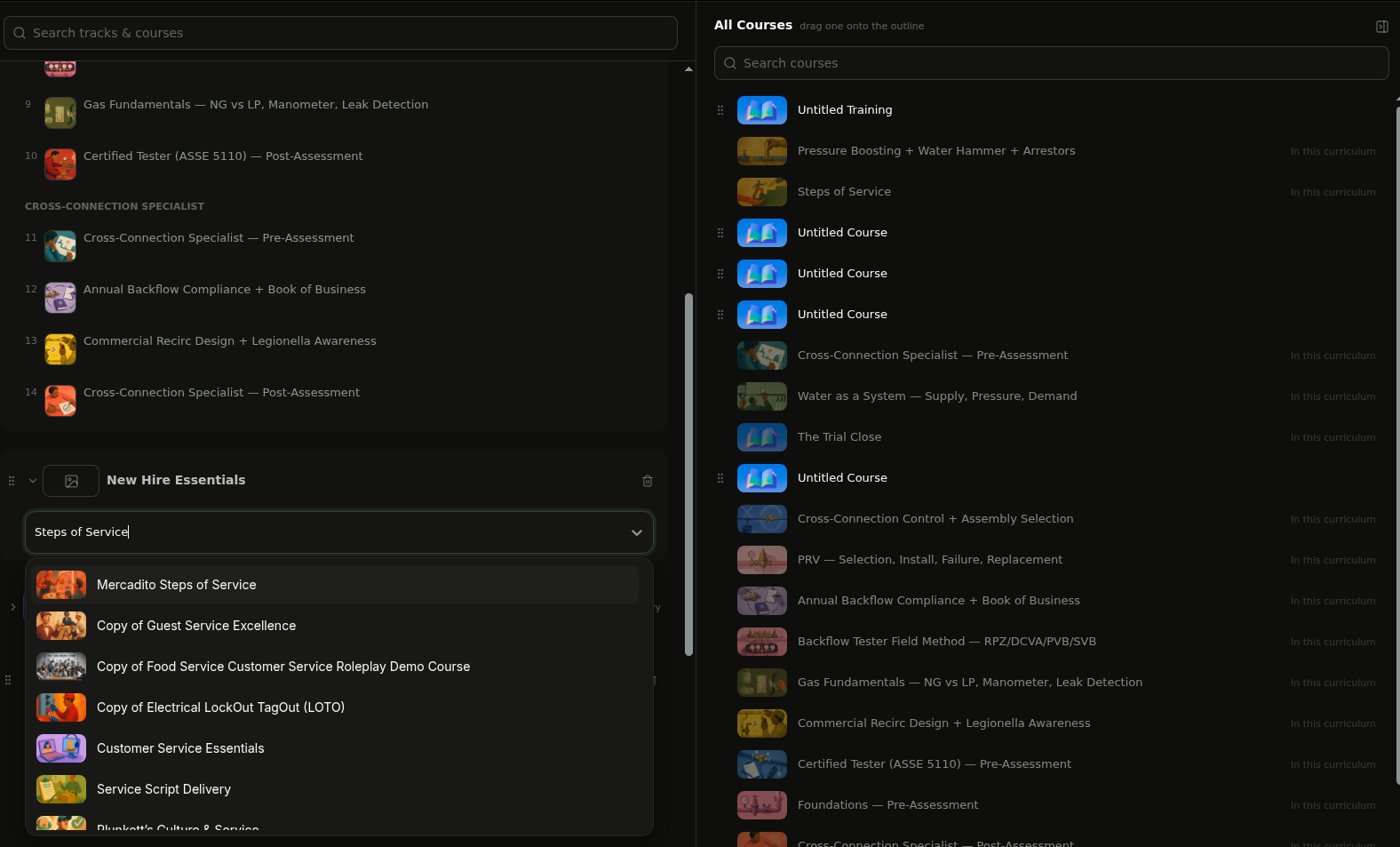The height and width of the screenshot is (847, 1400).
Task: Click Backflow Tester Field Method course row
Action: point(1051,642)
